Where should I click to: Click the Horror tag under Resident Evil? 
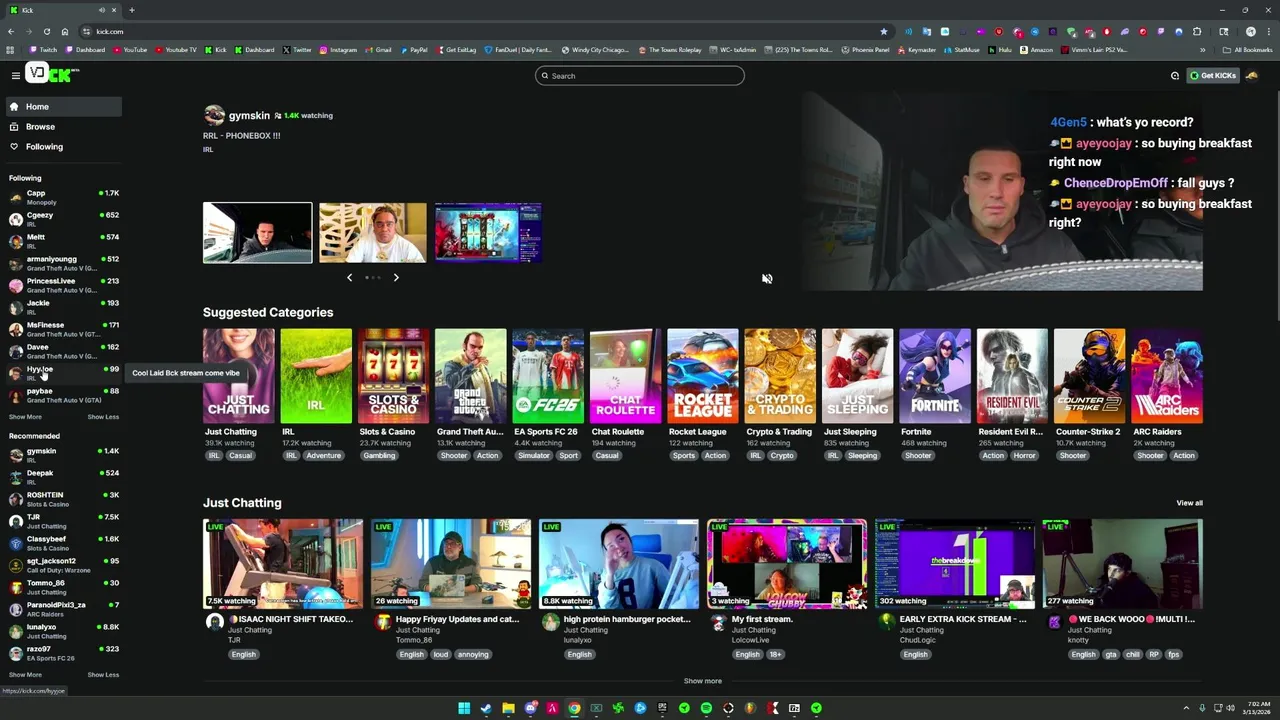click(x=1025, y=455)
